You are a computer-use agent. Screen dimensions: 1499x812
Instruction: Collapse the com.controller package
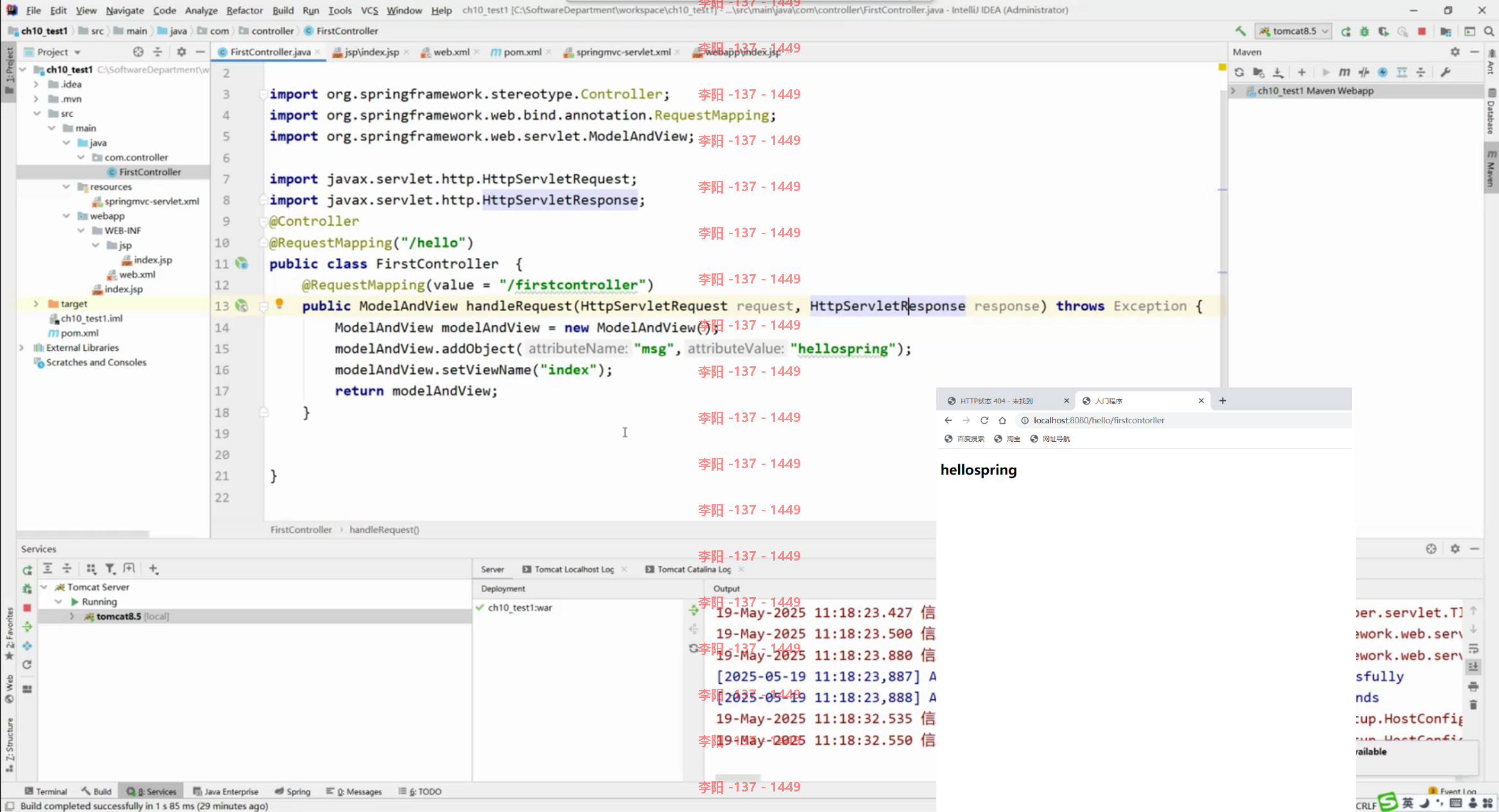coord(81,157)
